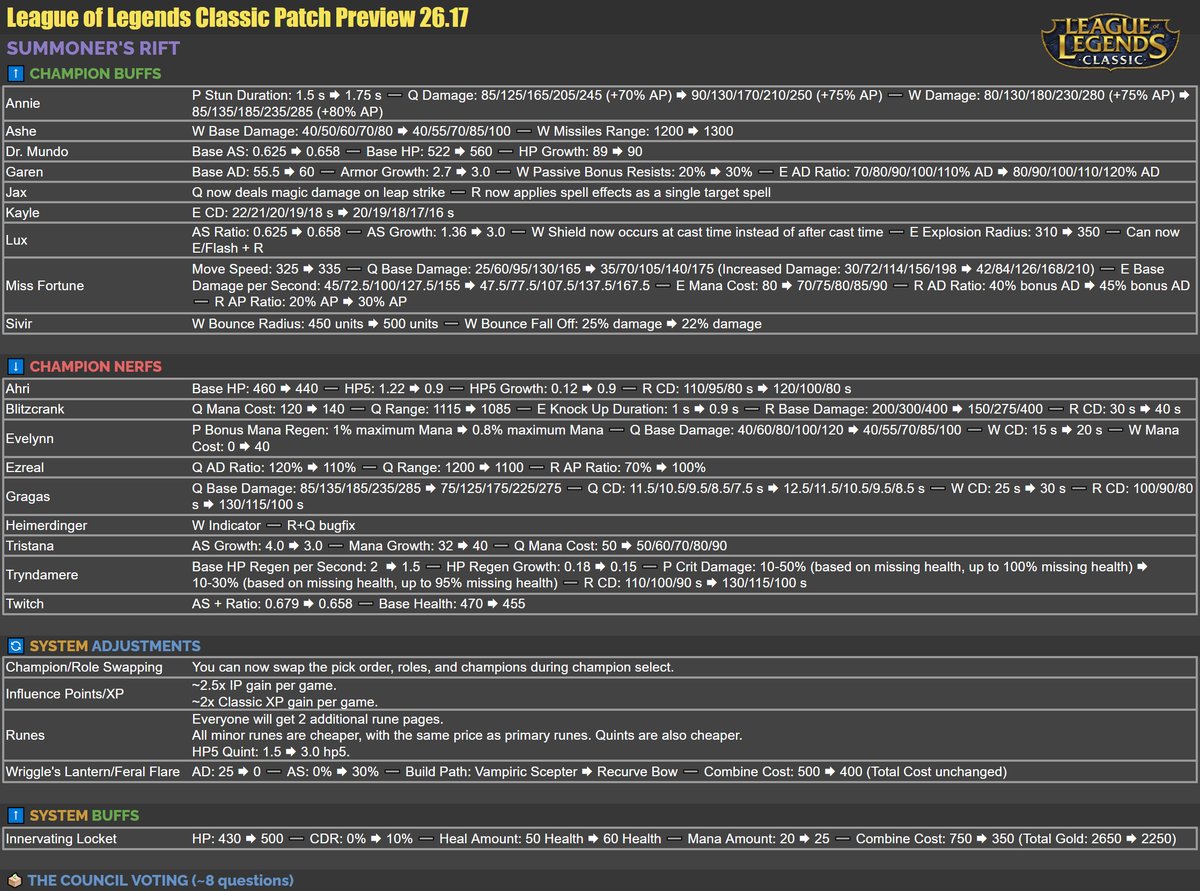The image size is (1200, 891).
Task: Select the Ezreal champion name
Action: 26,468
